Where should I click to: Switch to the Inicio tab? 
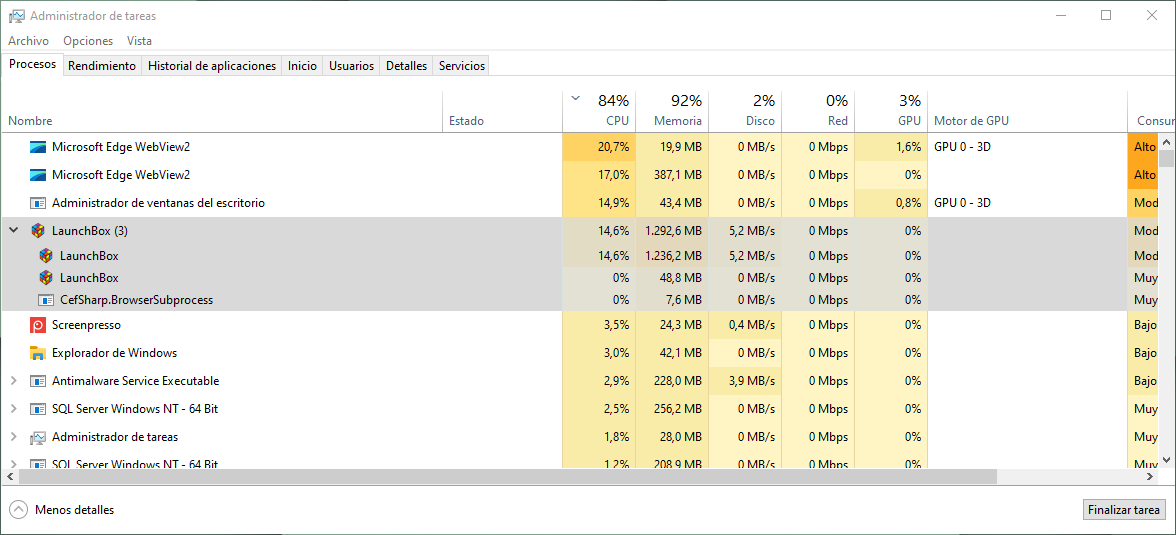(x=302, y=66)
